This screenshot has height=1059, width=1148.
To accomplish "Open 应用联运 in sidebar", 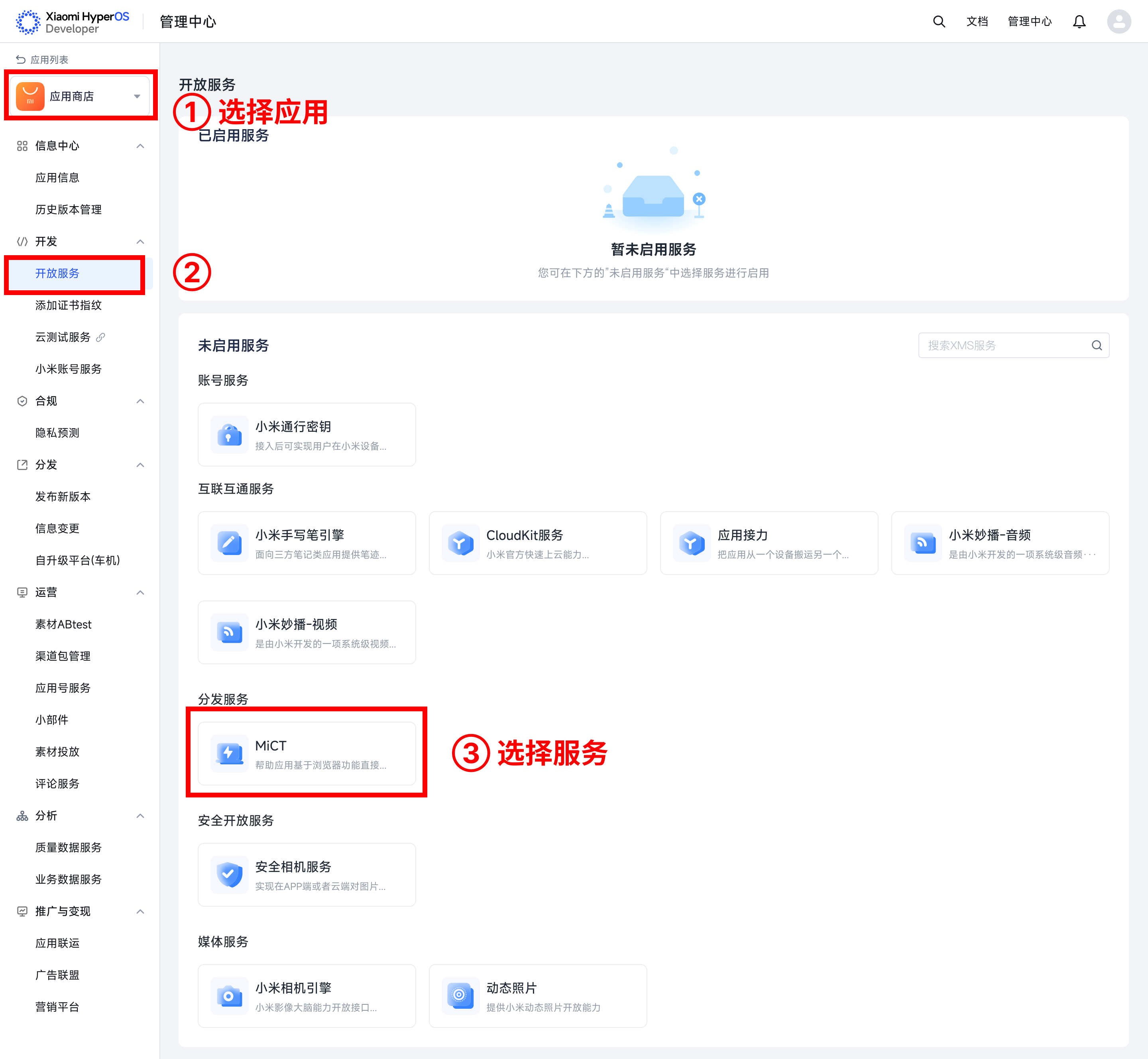I will pos(57,943).
